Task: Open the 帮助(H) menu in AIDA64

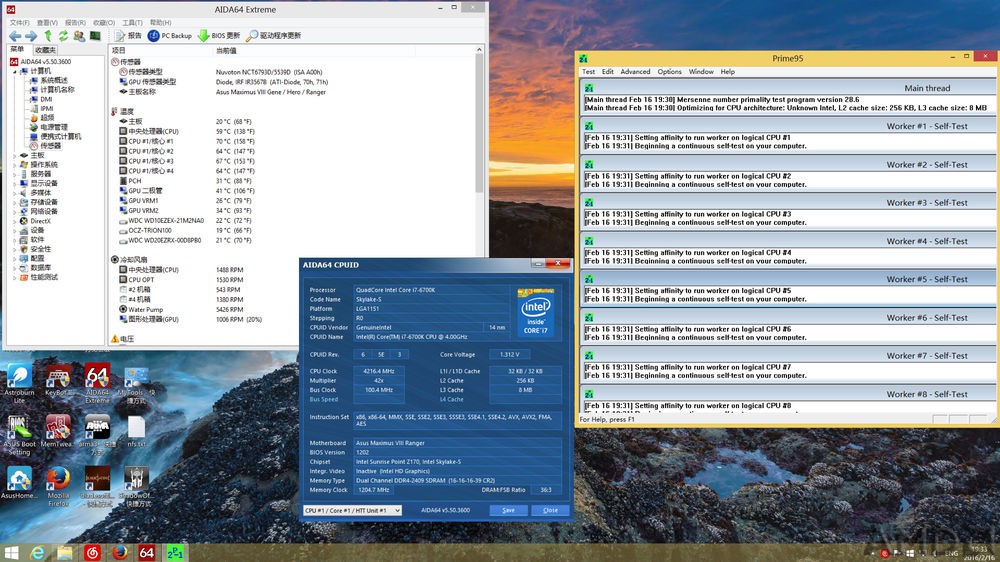Action: click(x=160, y=22)
